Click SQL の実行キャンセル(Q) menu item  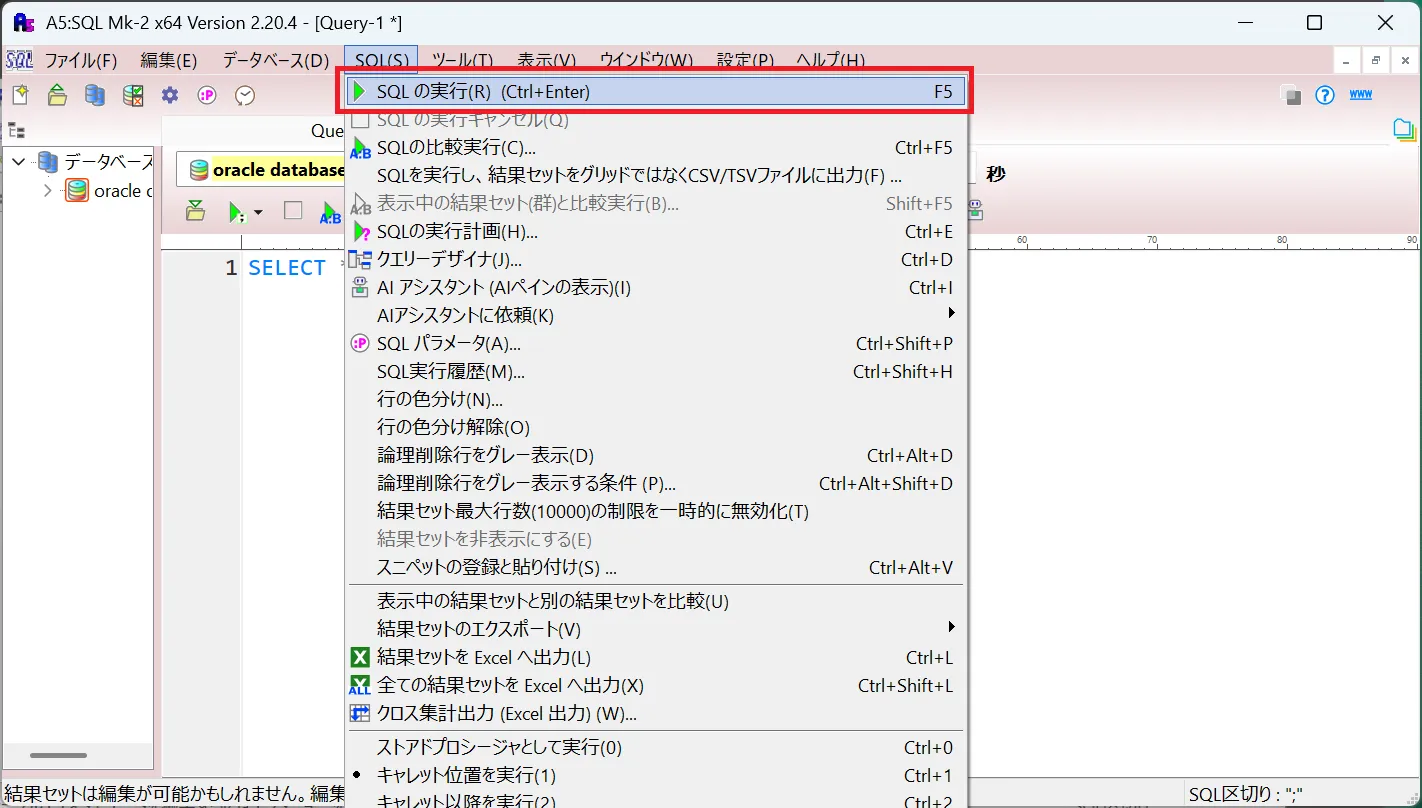(x=655, y=119)
